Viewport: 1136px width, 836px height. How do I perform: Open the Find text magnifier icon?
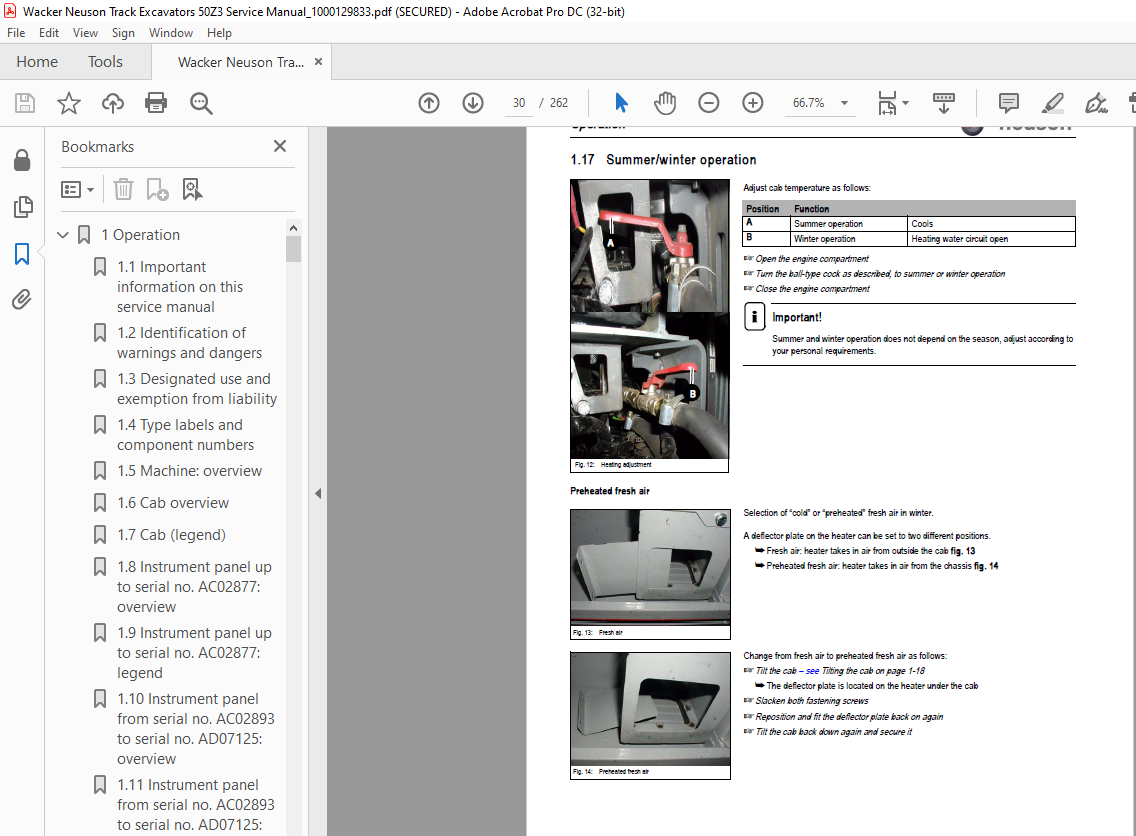click(x=201, y=103)
